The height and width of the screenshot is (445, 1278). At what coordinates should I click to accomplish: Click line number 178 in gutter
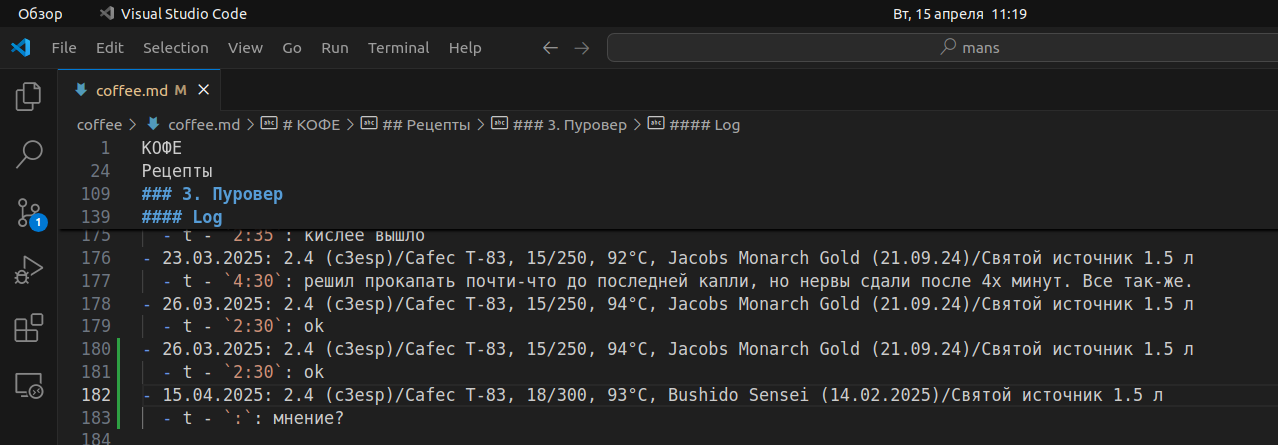pyautogui.click(x=95, y=303)
